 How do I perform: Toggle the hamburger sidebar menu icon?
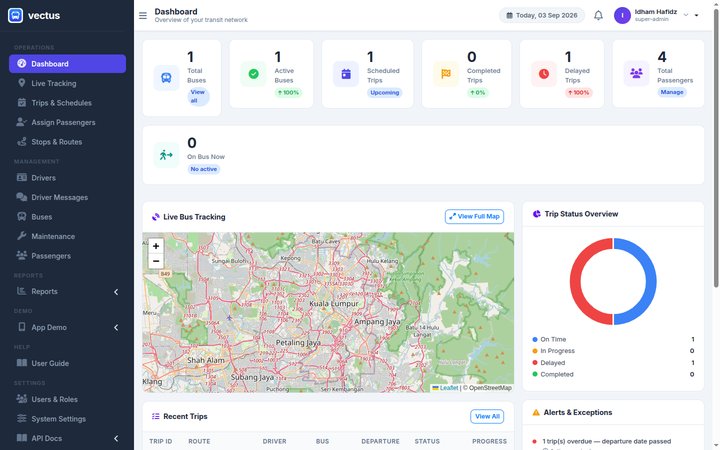(143, 16)
